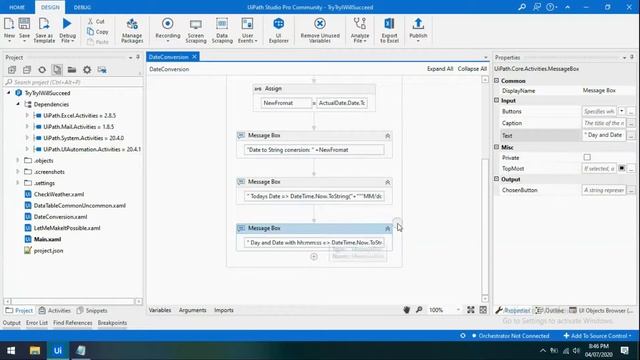
Task: Collapse the Dependencies tree node
Action: point(18,104)
